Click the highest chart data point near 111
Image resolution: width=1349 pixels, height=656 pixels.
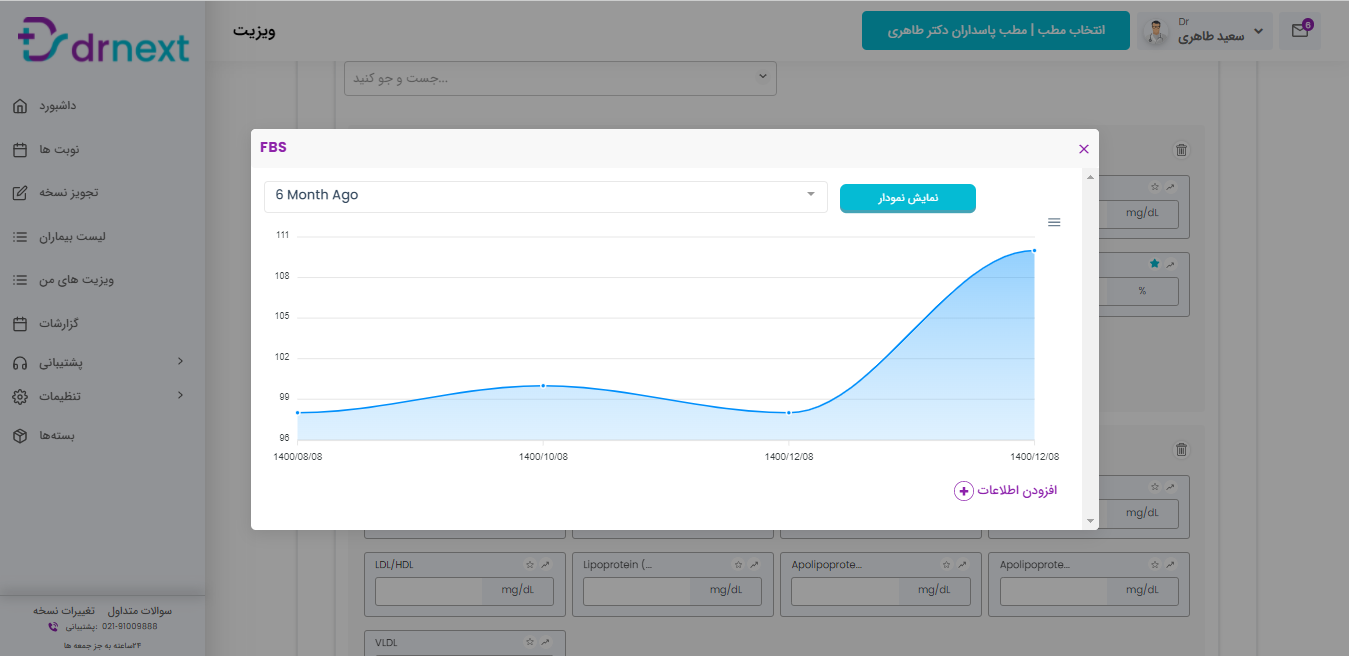(x=1034, y=250)
